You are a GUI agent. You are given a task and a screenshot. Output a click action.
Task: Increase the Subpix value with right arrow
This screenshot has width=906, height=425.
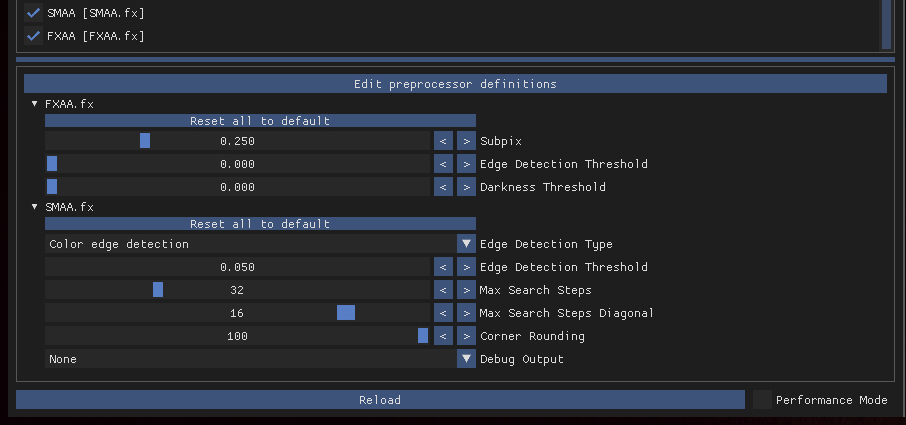[x=466, y=141]
